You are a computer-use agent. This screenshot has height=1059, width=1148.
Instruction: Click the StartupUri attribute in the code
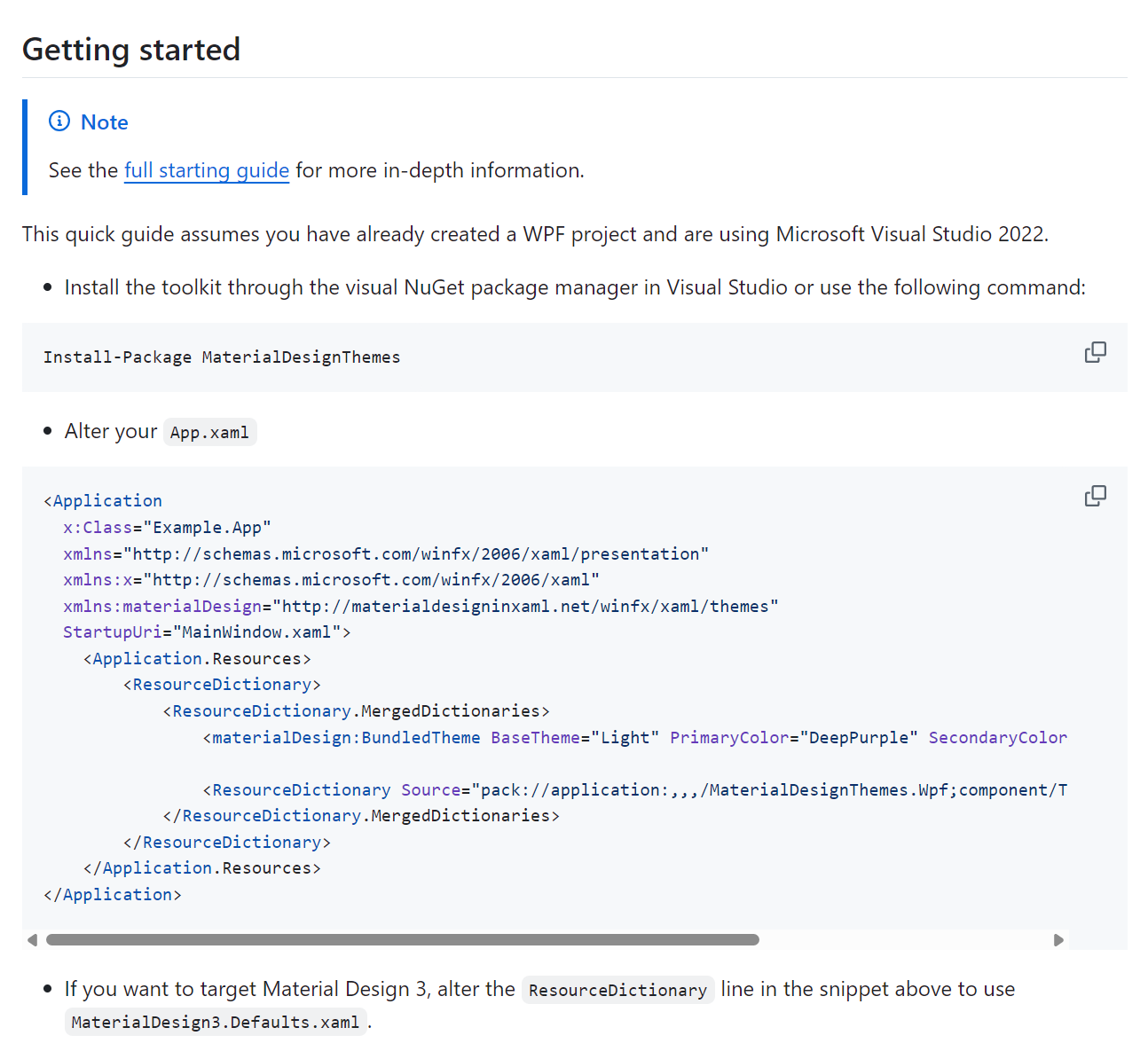click(x=113, y=632)
